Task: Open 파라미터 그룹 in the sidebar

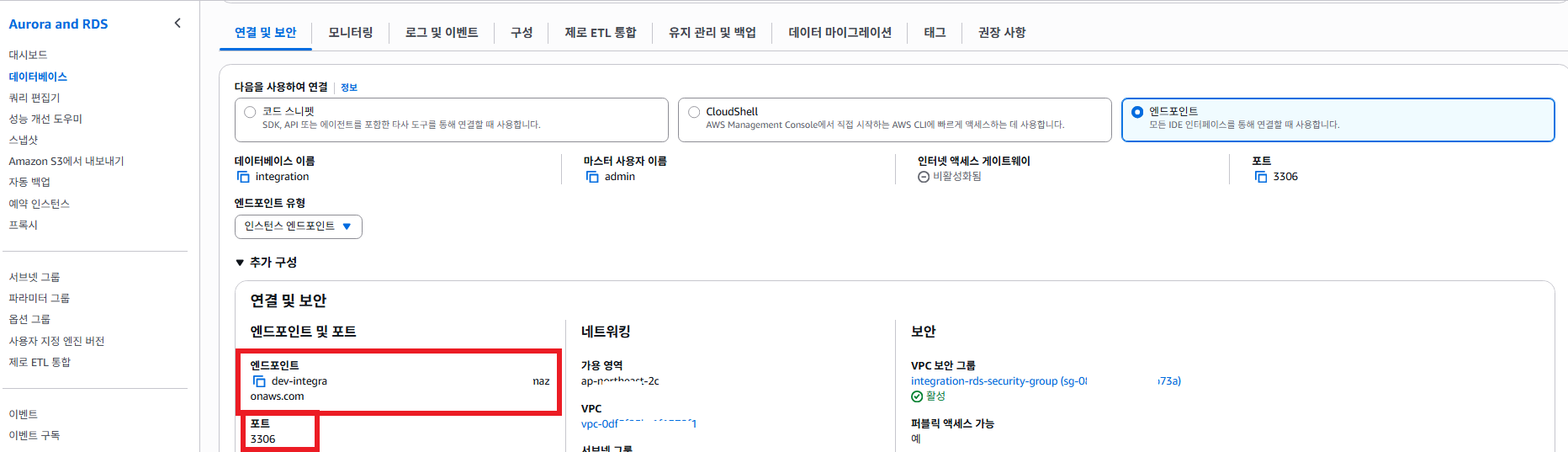Action: [x=40, y=298]
